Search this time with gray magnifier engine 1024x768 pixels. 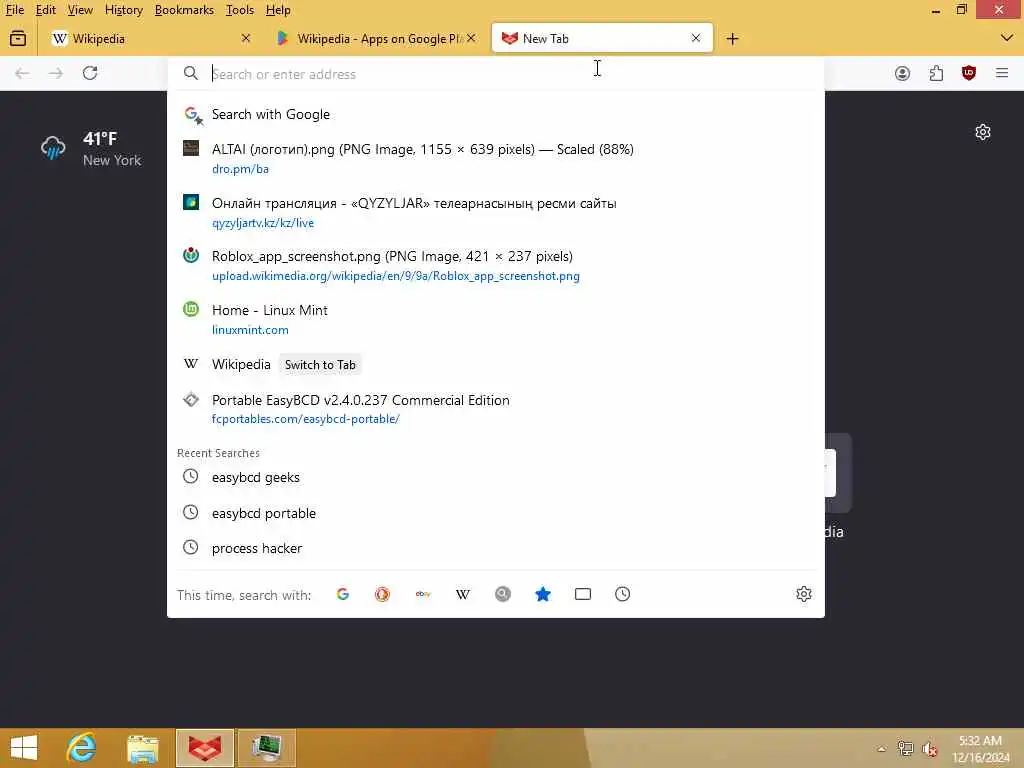[x=503, y=594]
